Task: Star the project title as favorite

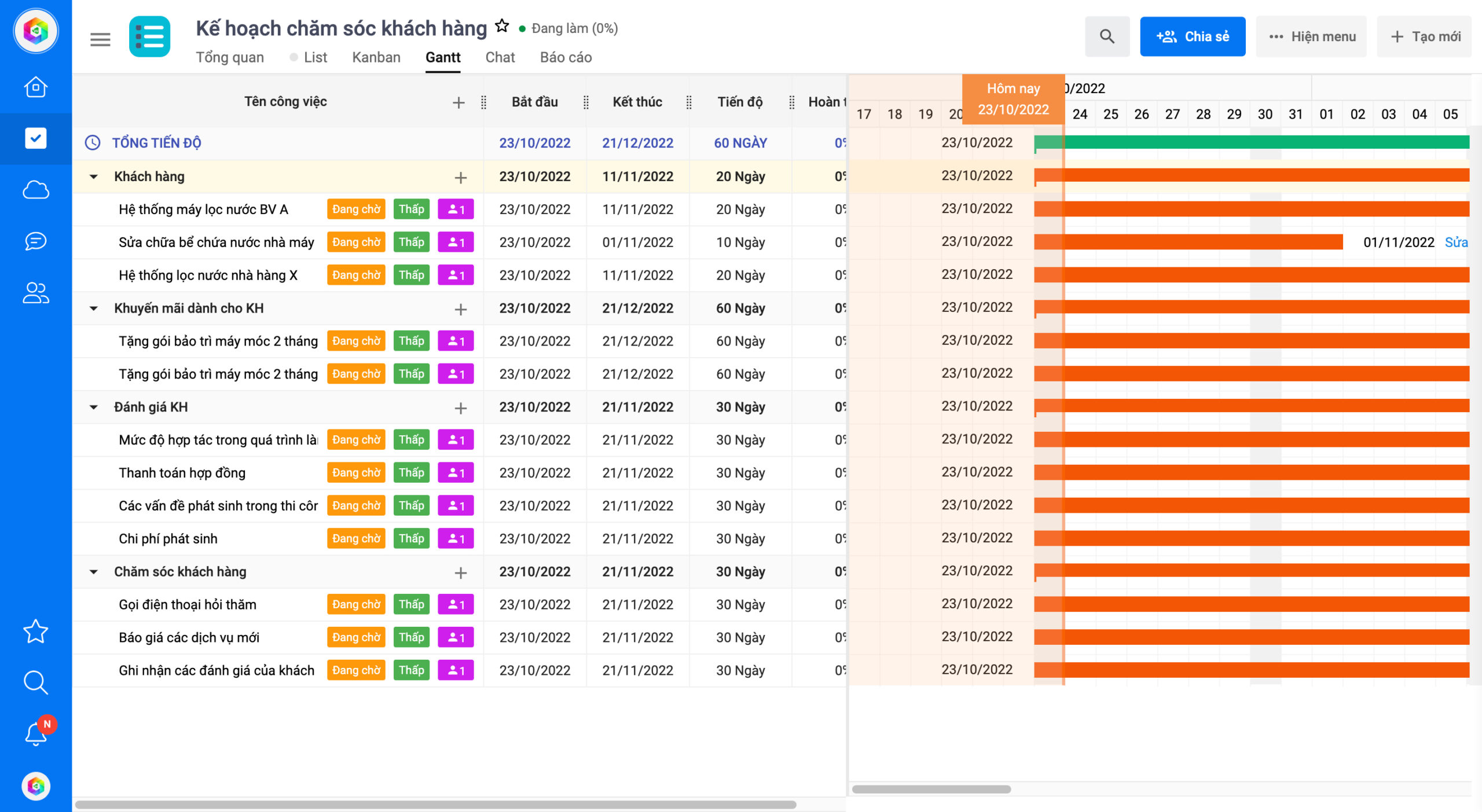Action: pos(502,27)
